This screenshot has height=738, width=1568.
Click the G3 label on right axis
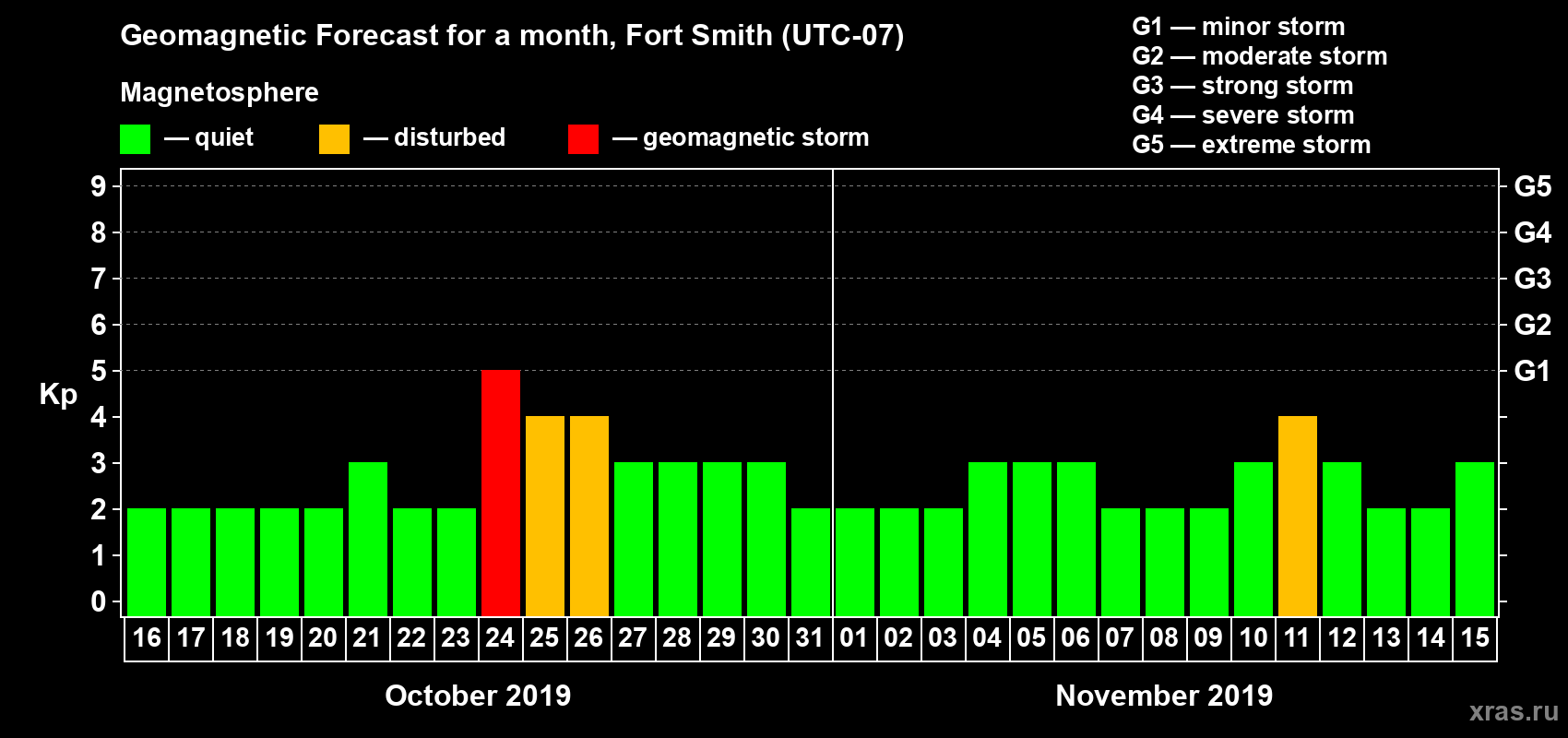coord(1532,279)
